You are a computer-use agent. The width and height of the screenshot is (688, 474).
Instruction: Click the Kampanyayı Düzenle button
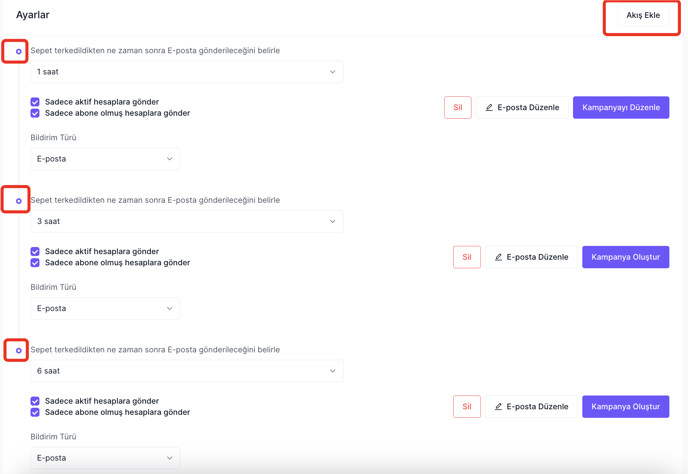(621, 108)
